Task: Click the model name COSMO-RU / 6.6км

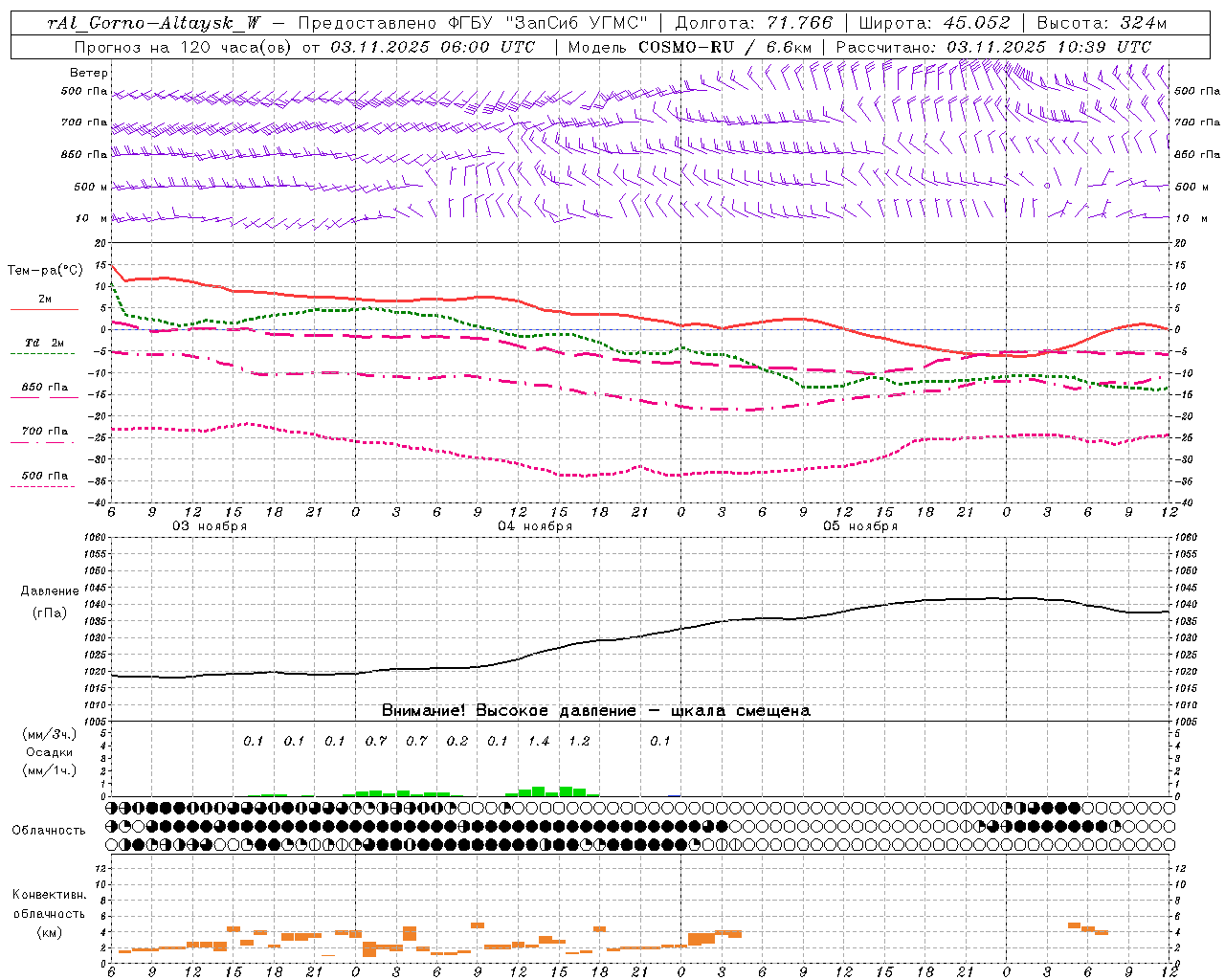Action: (726, 46)
